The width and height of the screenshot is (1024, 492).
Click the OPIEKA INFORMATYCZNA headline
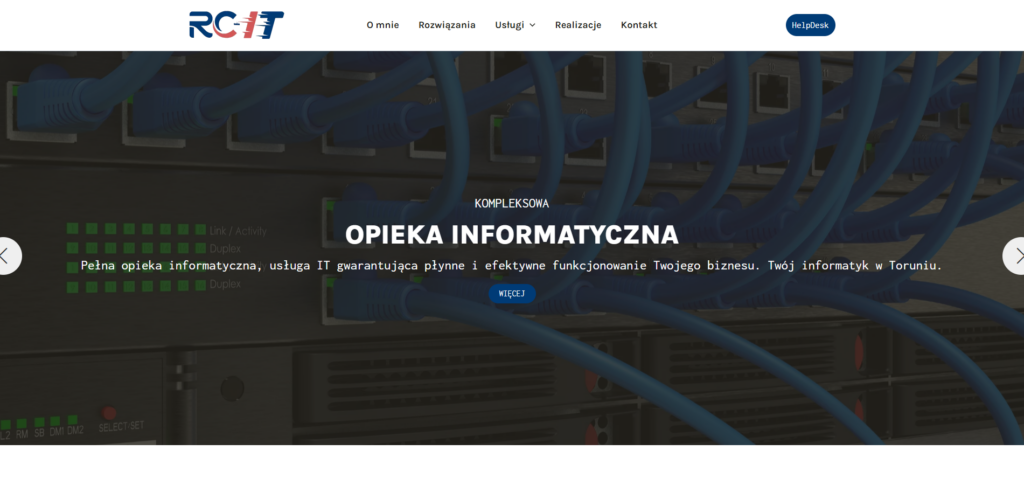[x=511, y=235]
